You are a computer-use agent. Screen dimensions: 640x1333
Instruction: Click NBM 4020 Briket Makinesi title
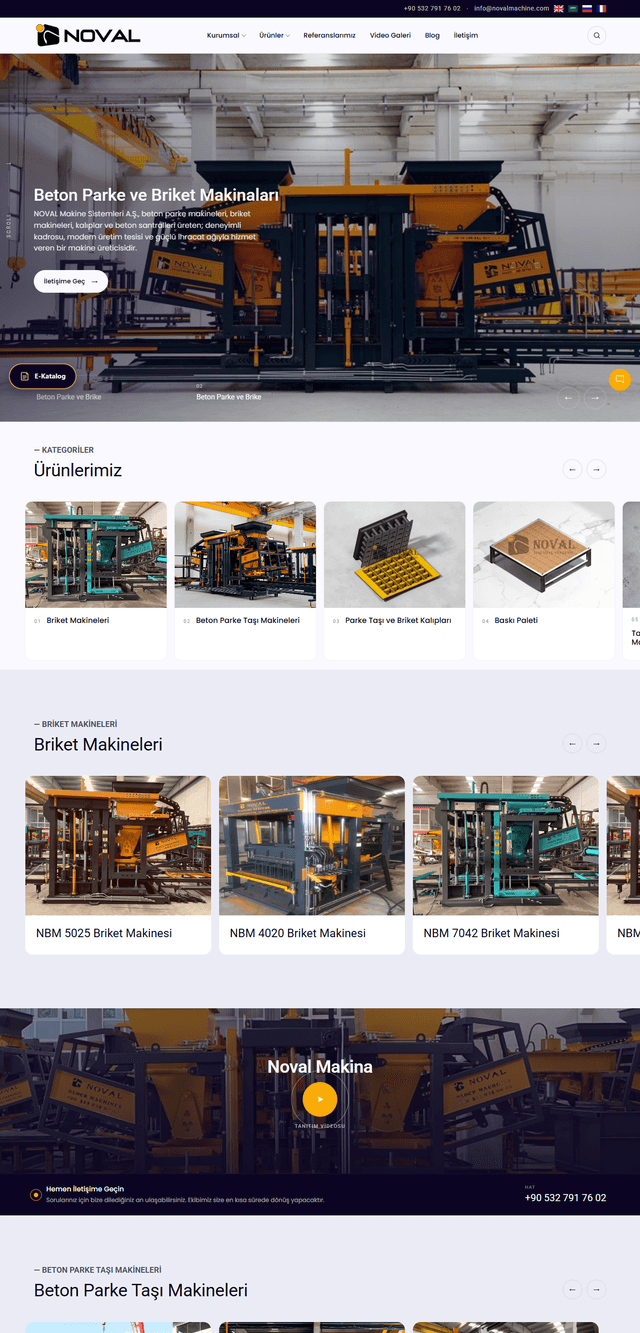tap(298, 933)
